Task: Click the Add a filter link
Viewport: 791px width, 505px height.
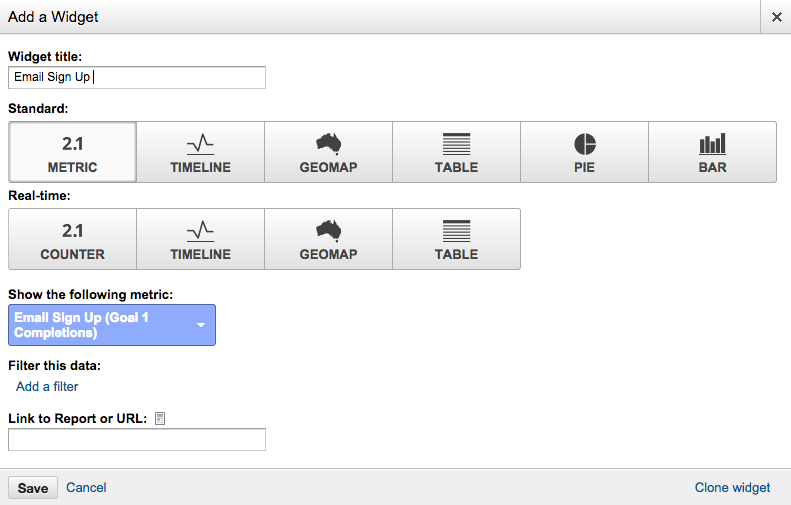Action: point(47,386)
